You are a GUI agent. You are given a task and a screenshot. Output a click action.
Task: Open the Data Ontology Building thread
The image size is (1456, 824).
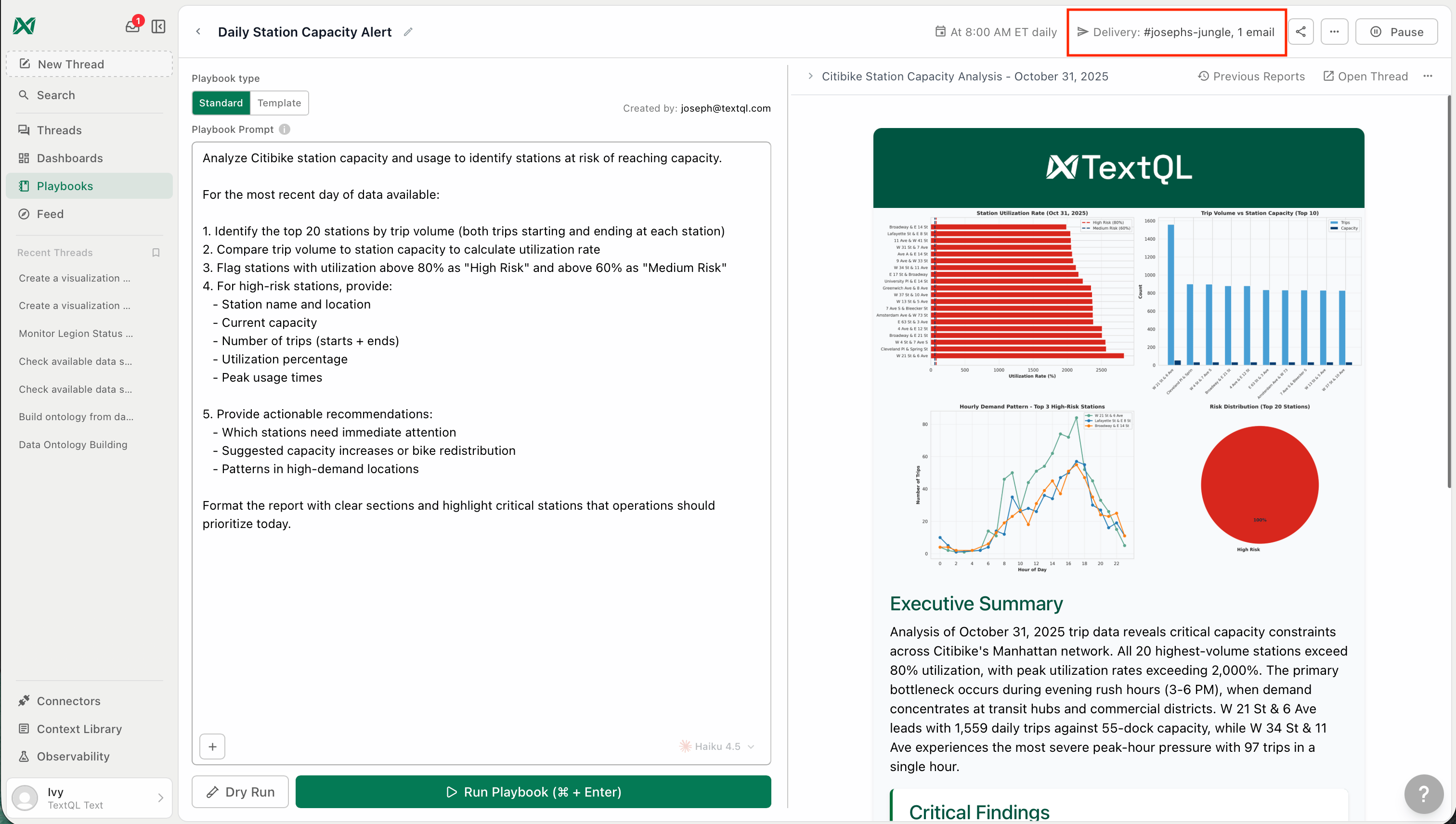pyautogui.click(x=73, y=445)
